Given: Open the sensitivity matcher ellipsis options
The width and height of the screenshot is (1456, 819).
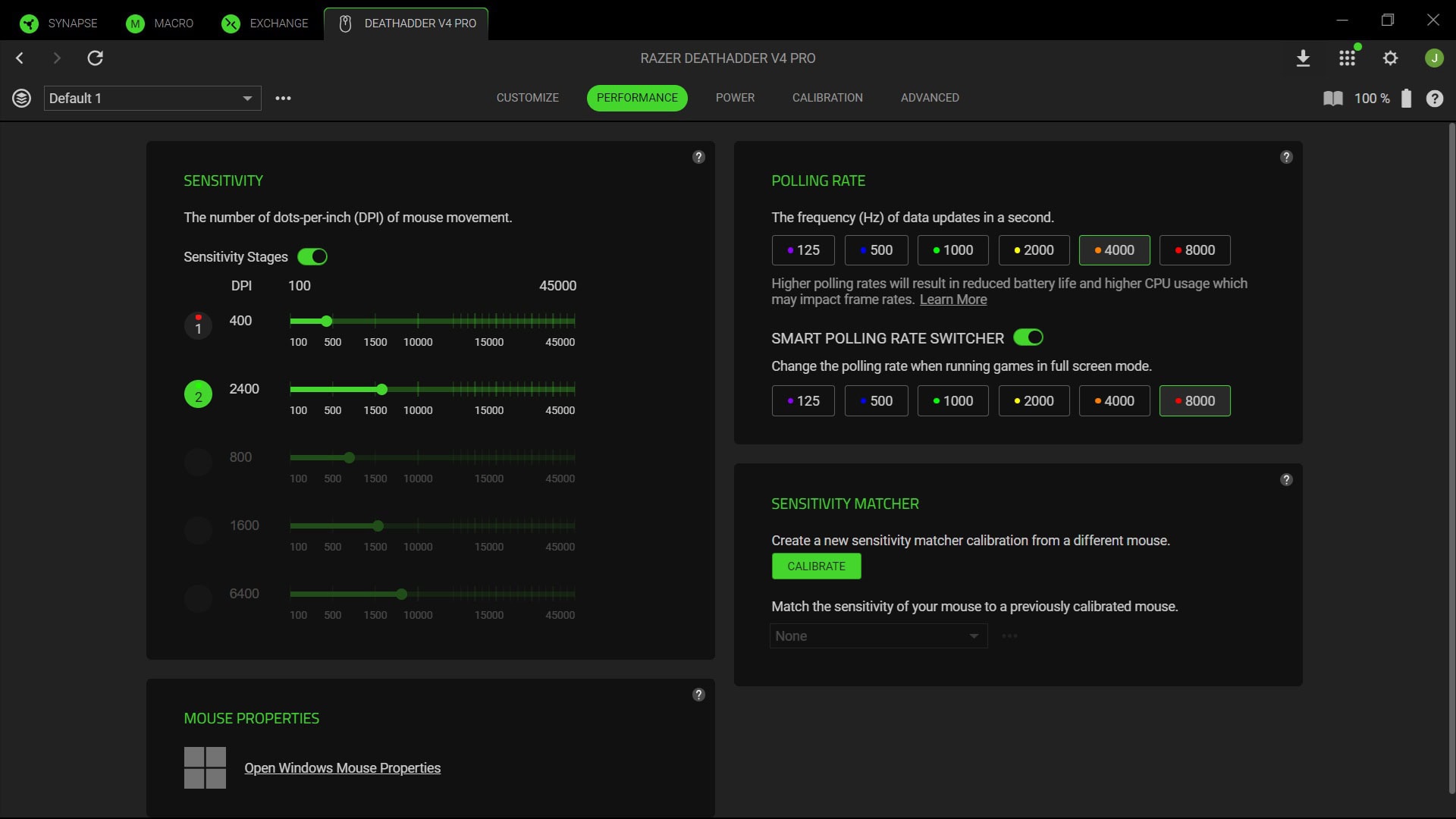Looking at the screenshot, I should [1009, 636].
